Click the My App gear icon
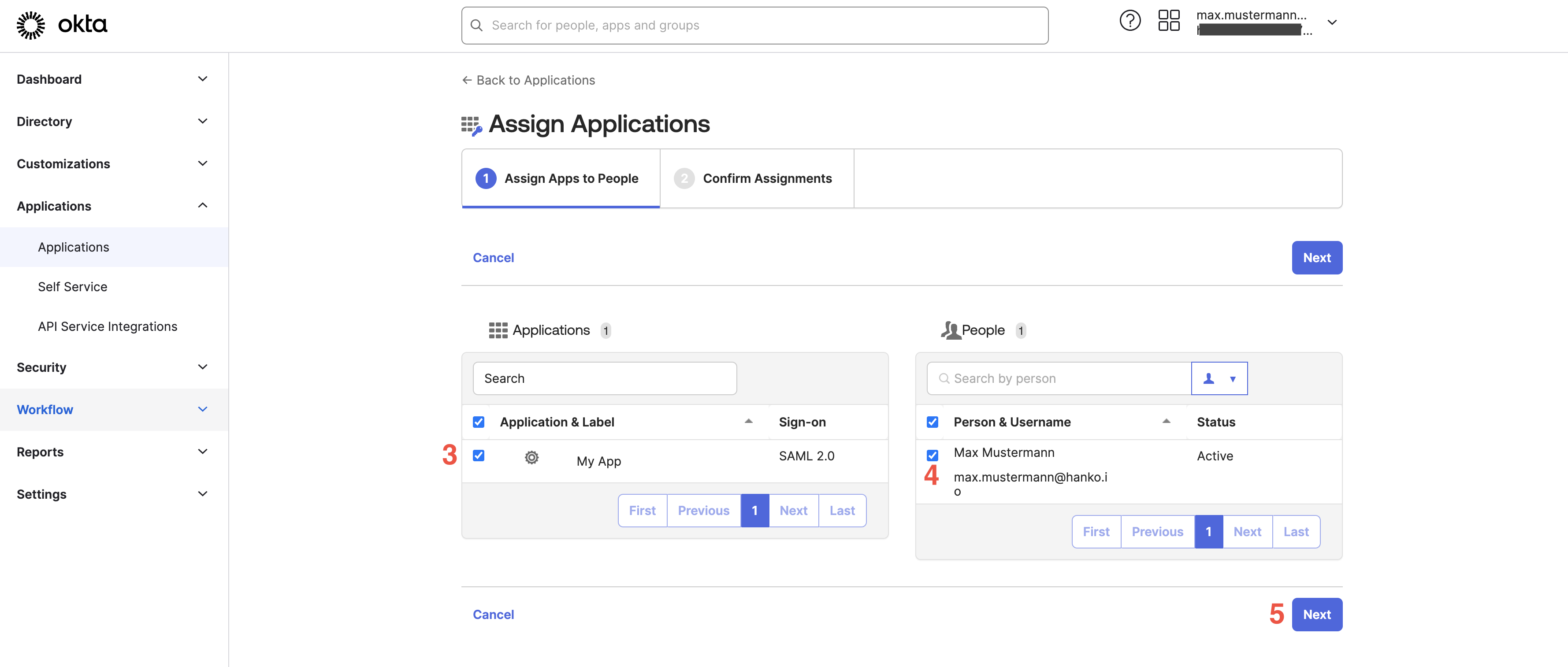This screenshot has height=667, width=1568. point(531,458)
